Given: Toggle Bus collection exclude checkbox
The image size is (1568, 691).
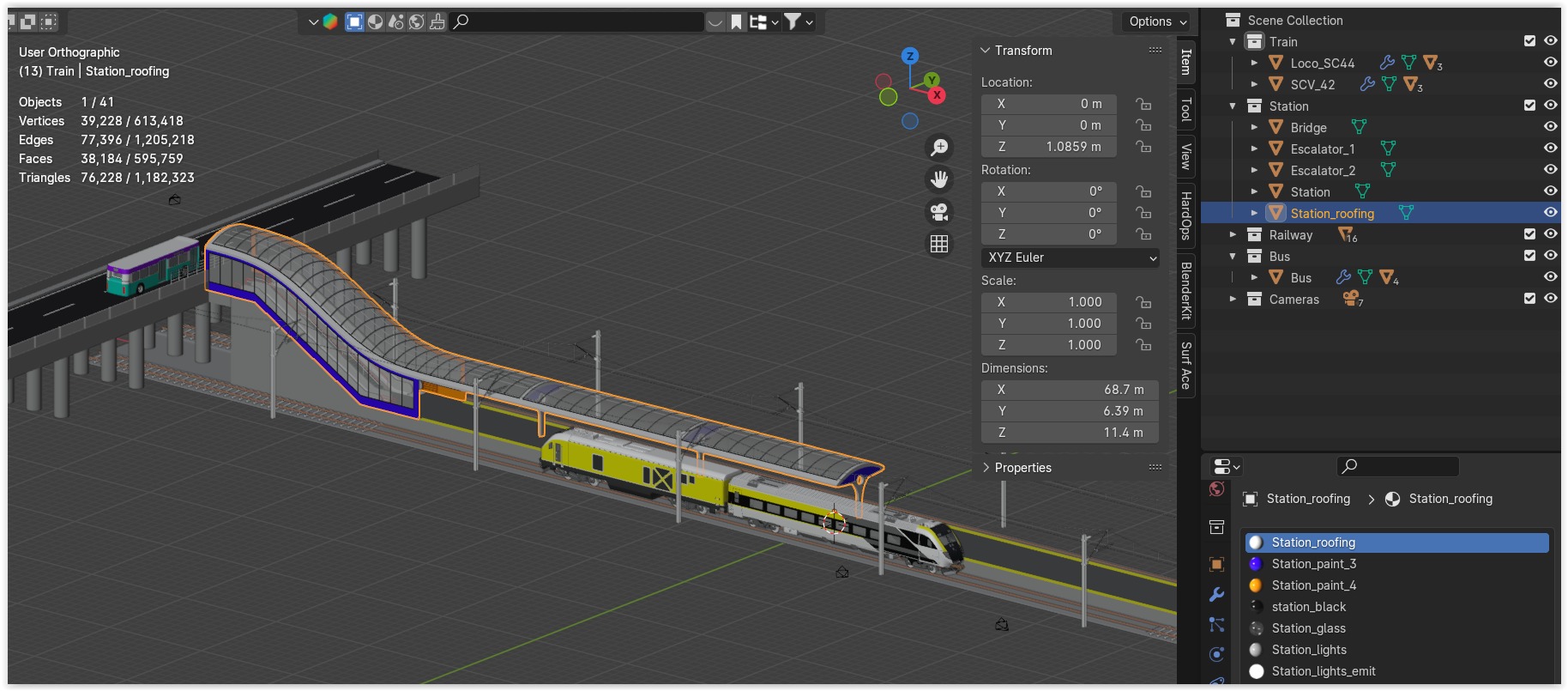Looking at the screenshot, I should tap(1529, 256).
